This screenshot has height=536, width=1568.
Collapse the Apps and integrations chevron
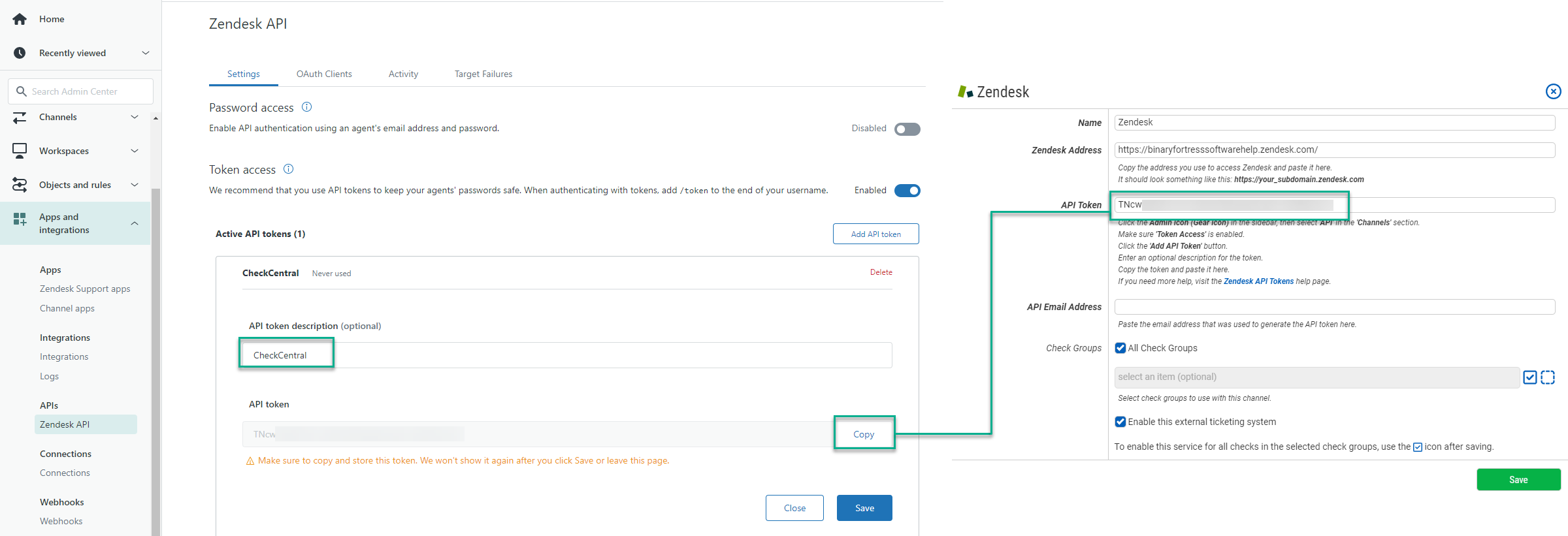(x=135, y=223)
